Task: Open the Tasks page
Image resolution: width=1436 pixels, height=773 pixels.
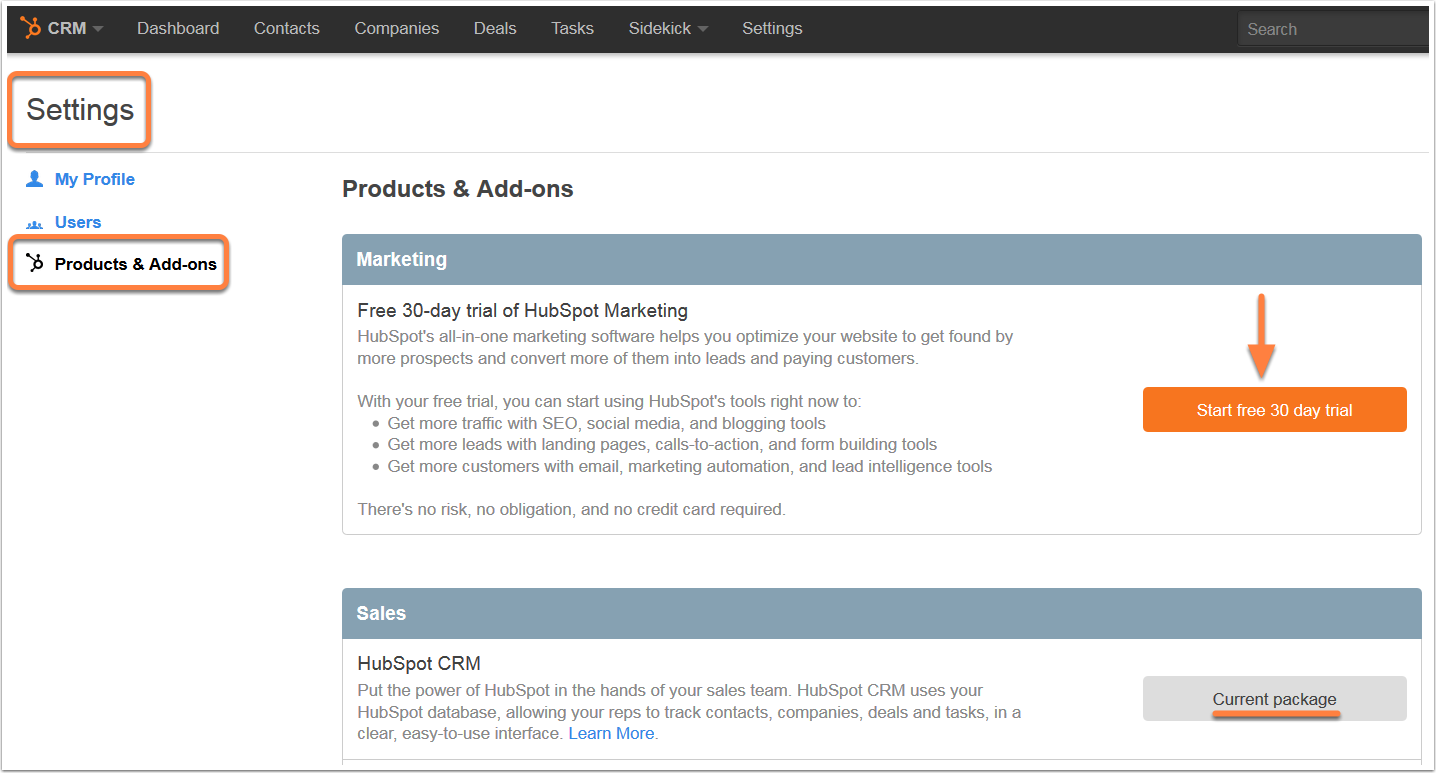Action: coord(573,28)
